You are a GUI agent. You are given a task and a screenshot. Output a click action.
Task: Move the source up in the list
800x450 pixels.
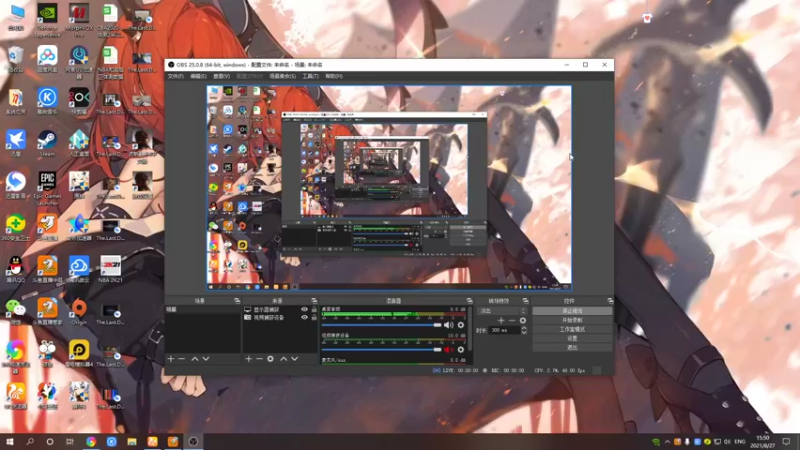click(284, 359)
